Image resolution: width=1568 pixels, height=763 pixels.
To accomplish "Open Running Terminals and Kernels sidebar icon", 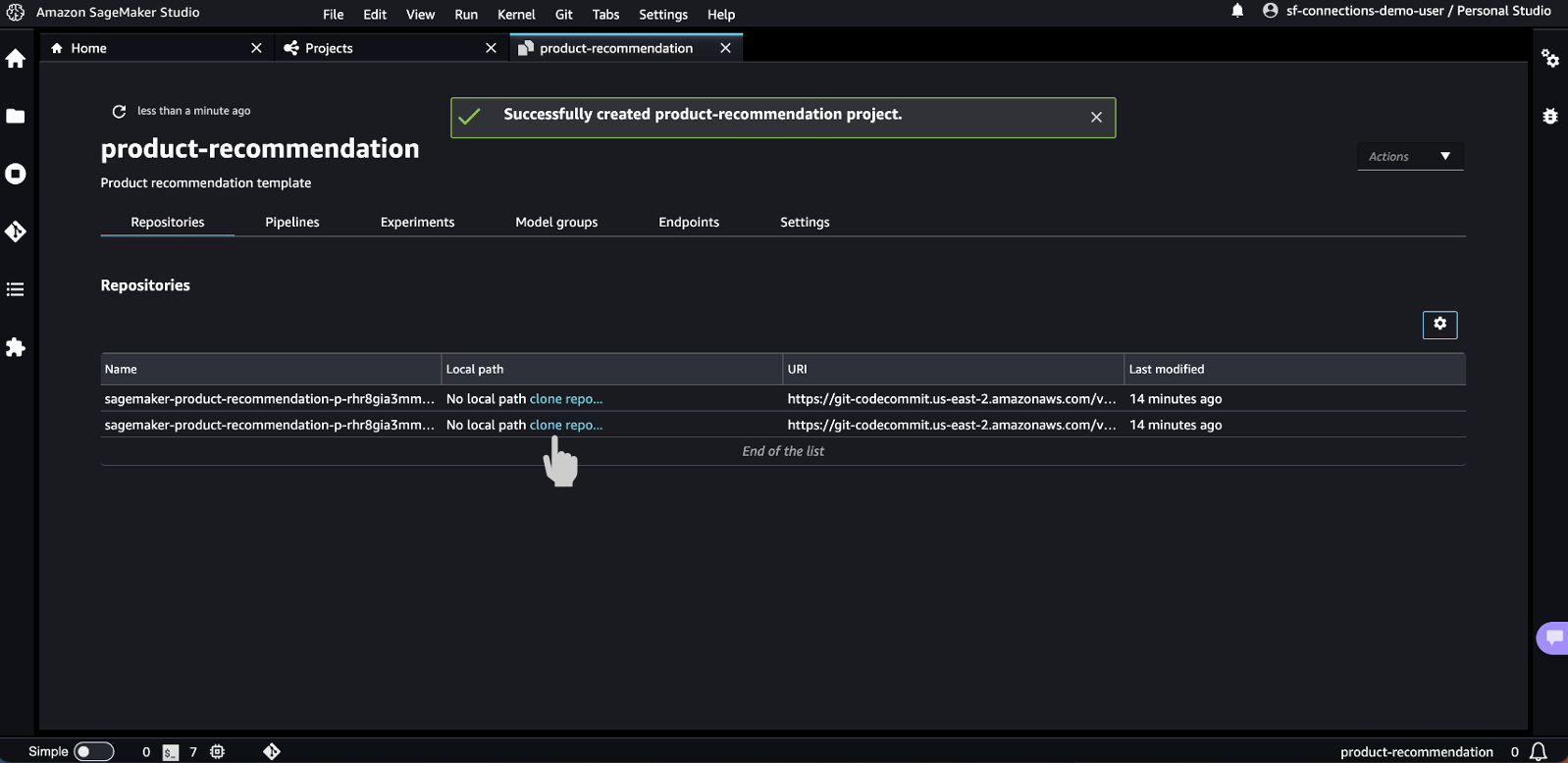I will click(16, 175).
